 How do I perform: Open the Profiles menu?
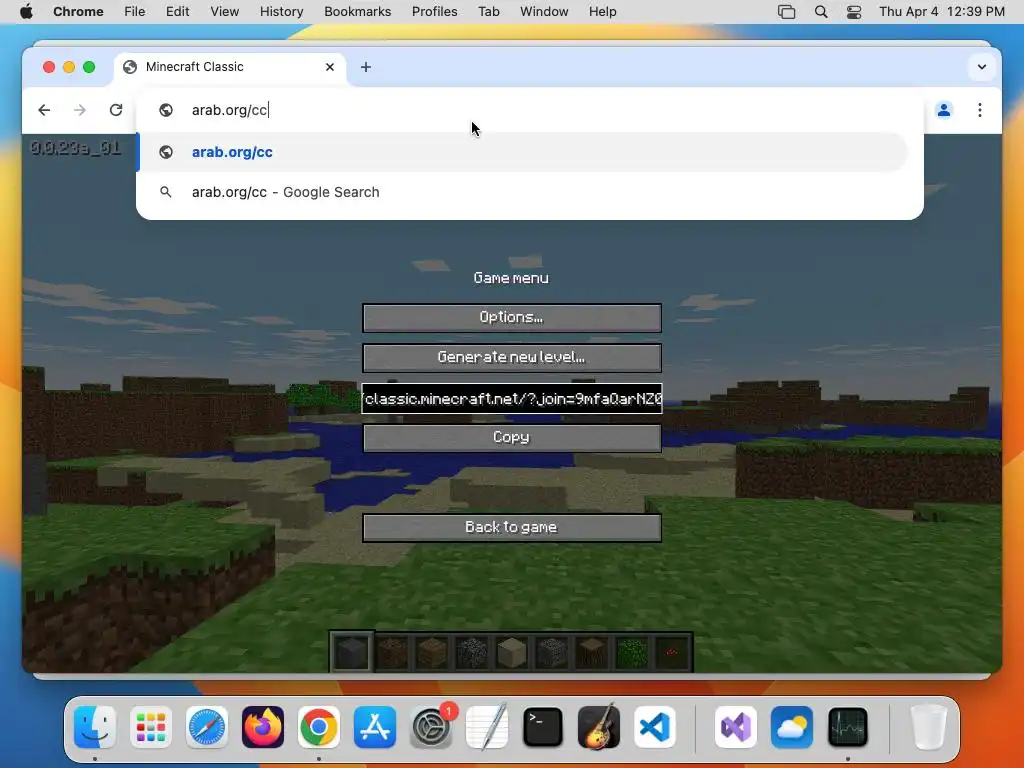tap(434, 11)
